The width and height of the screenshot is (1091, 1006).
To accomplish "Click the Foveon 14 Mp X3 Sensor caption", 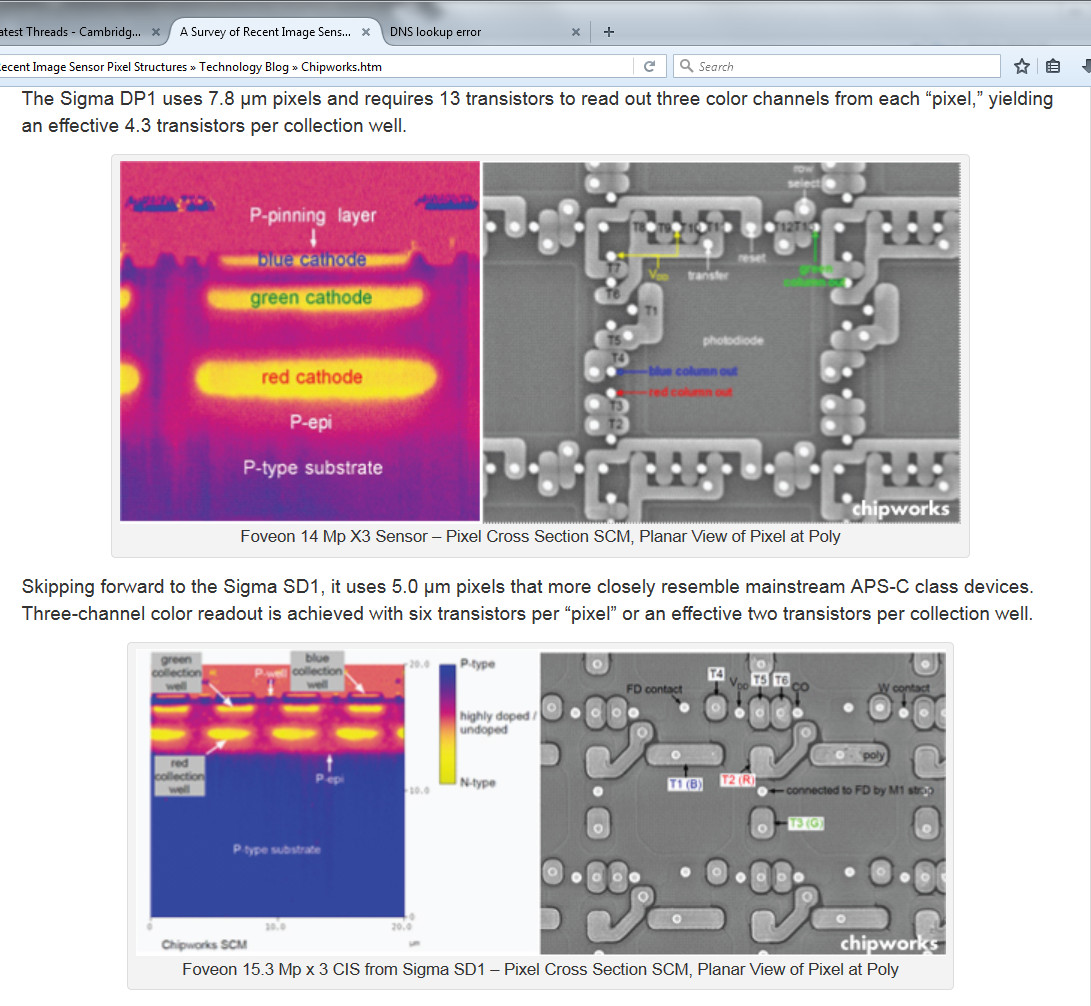I will (x=541, y=536).
